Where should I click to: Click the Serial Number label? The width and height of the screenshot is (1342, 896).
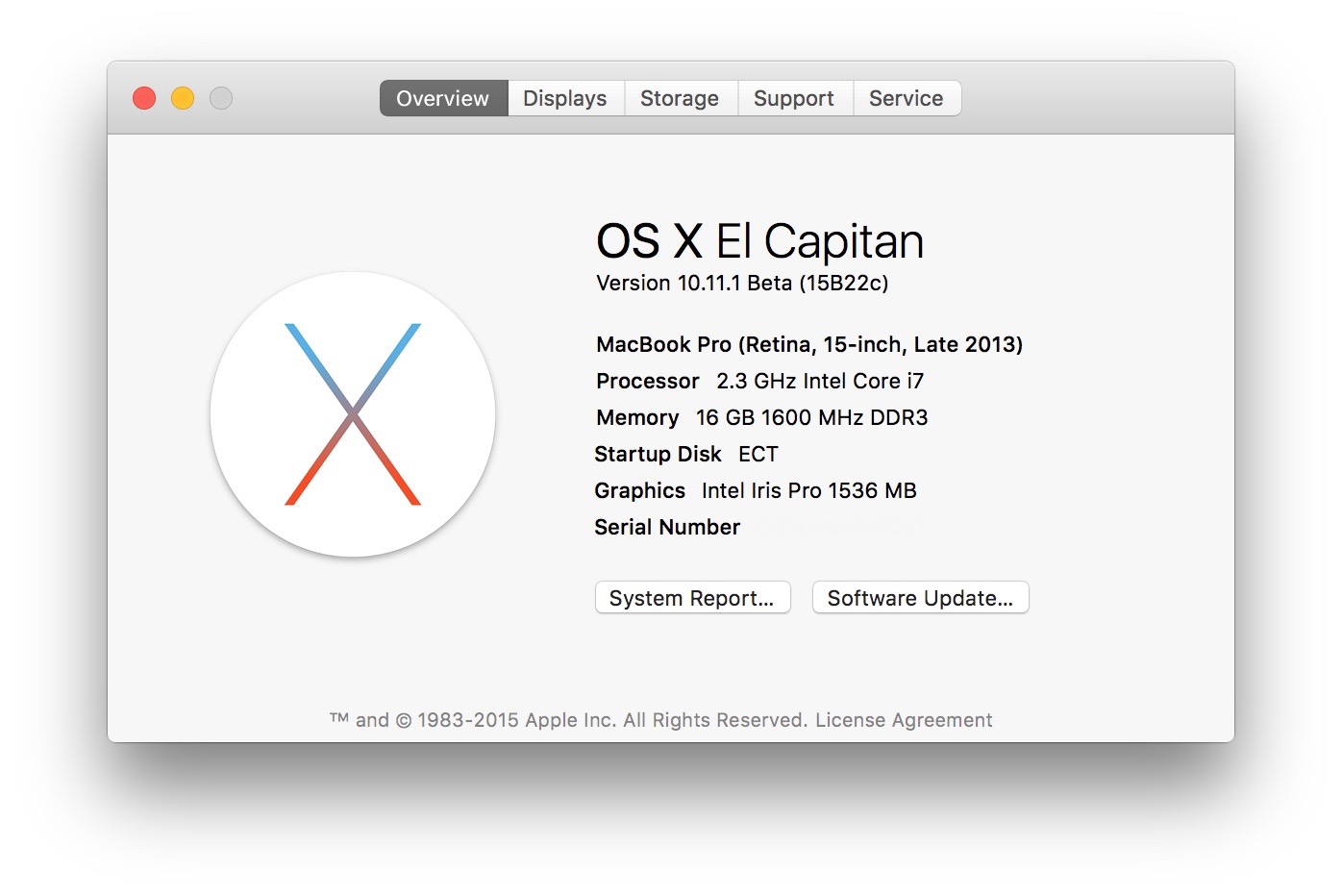(x=667, y=527)
